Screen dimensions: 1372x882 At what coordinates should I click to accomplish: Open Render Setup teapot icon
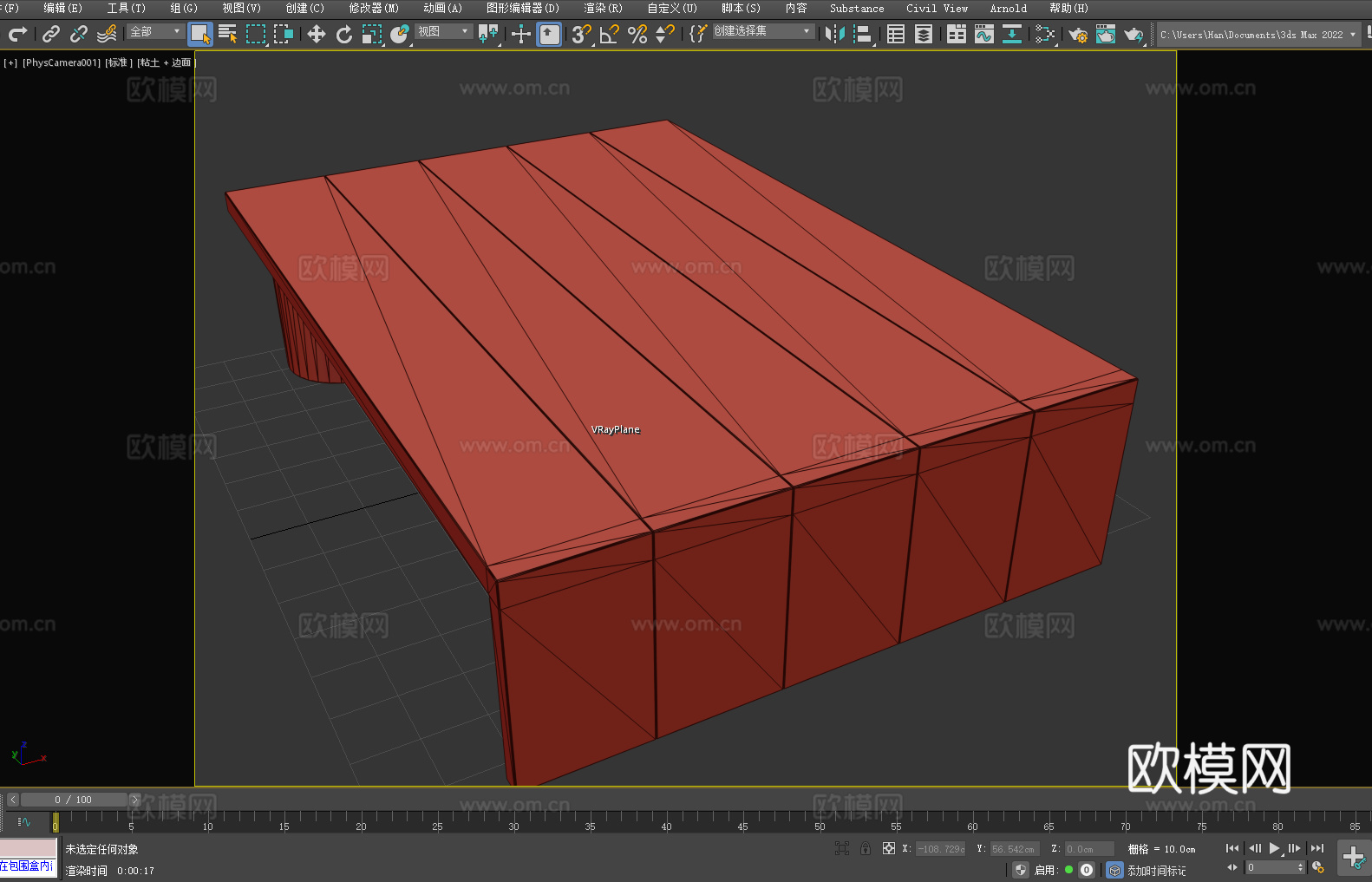coord(1078,34)
